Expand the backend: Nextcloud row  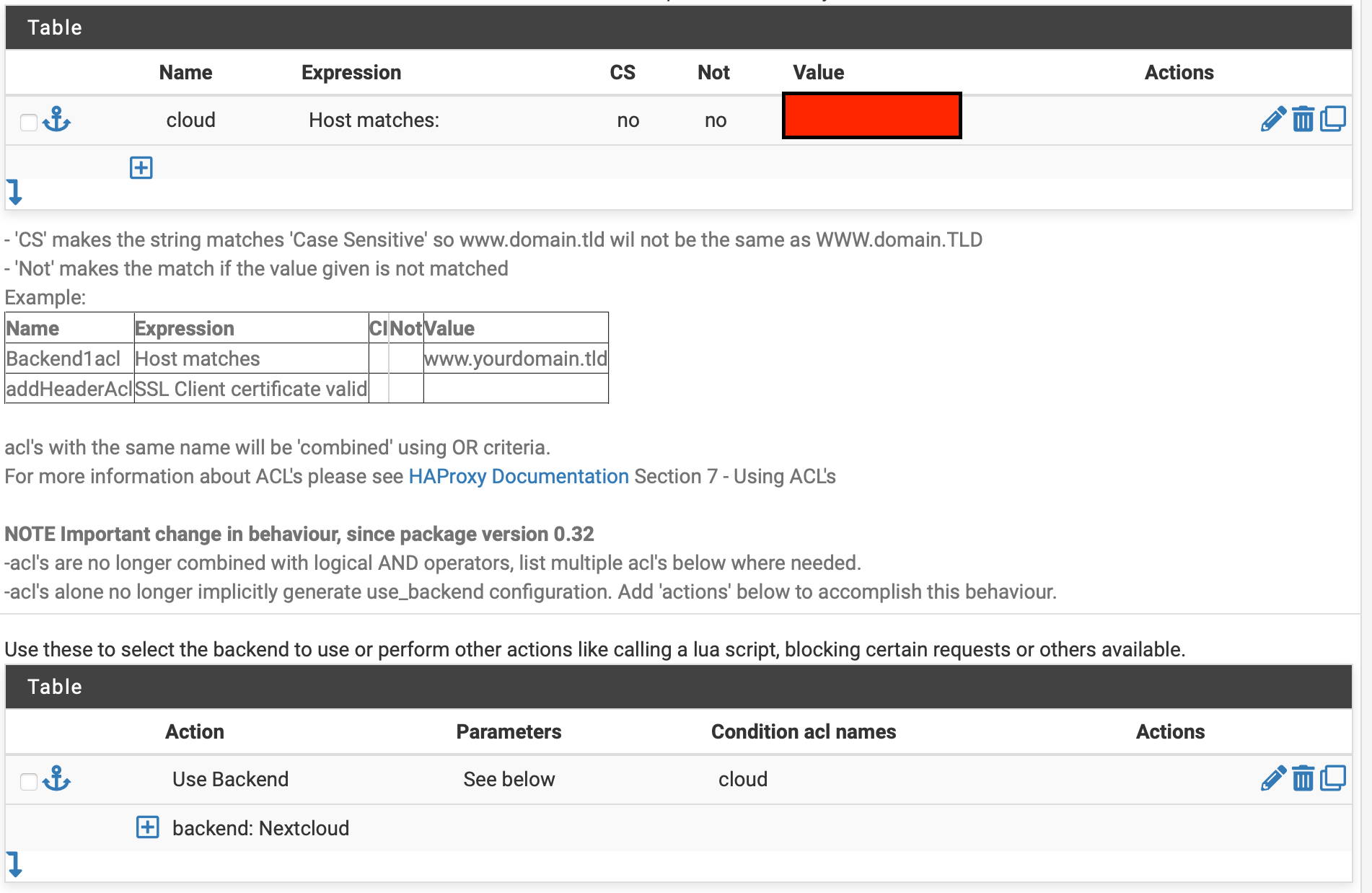click(147, 827)
